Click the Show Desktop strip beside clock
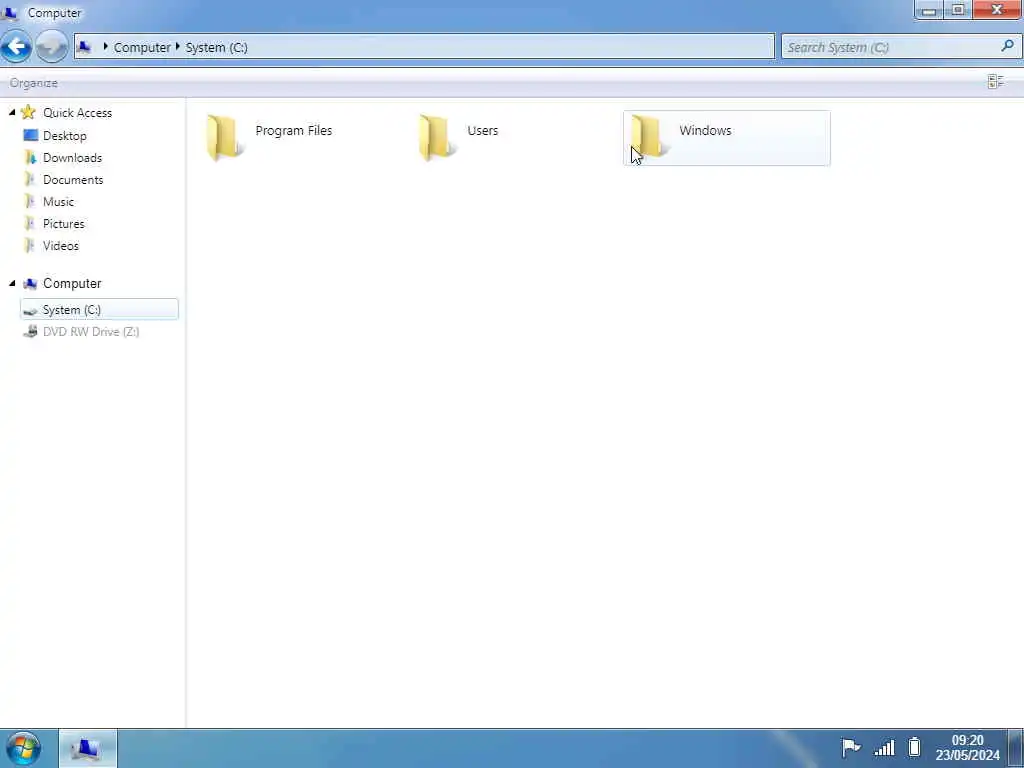 point(1016,748)
